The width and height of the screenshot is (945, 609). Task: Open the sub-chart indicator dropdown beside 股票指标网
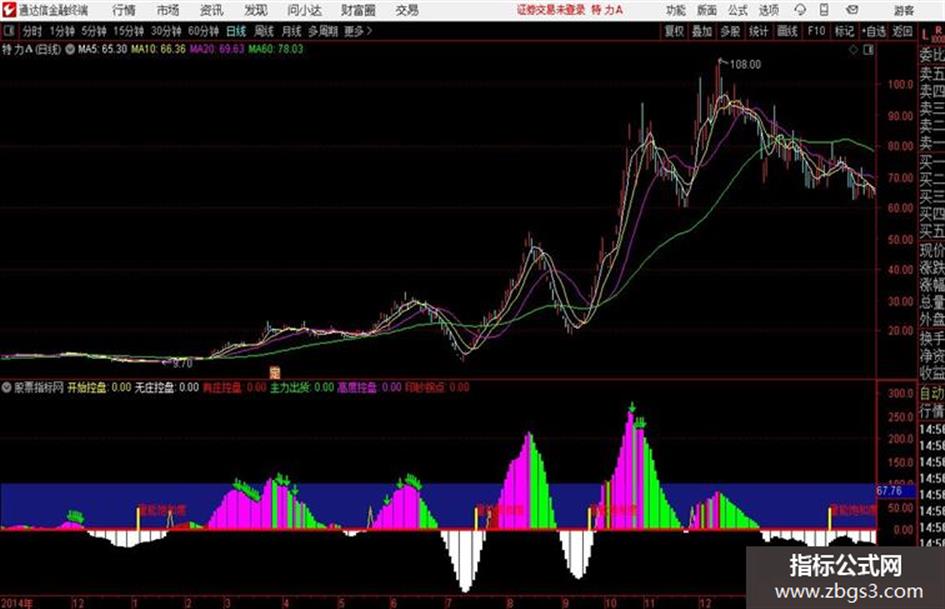pos(7,387)
